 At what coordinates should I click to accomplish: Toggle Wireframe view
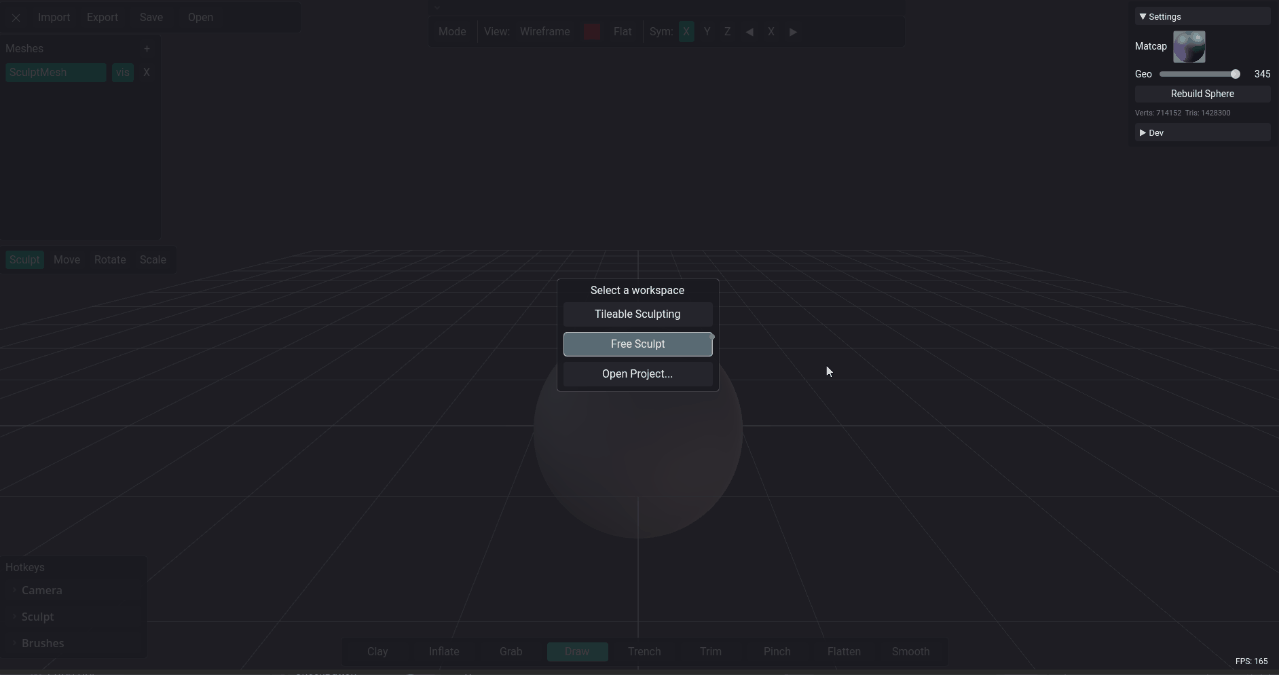coord(545,32)
